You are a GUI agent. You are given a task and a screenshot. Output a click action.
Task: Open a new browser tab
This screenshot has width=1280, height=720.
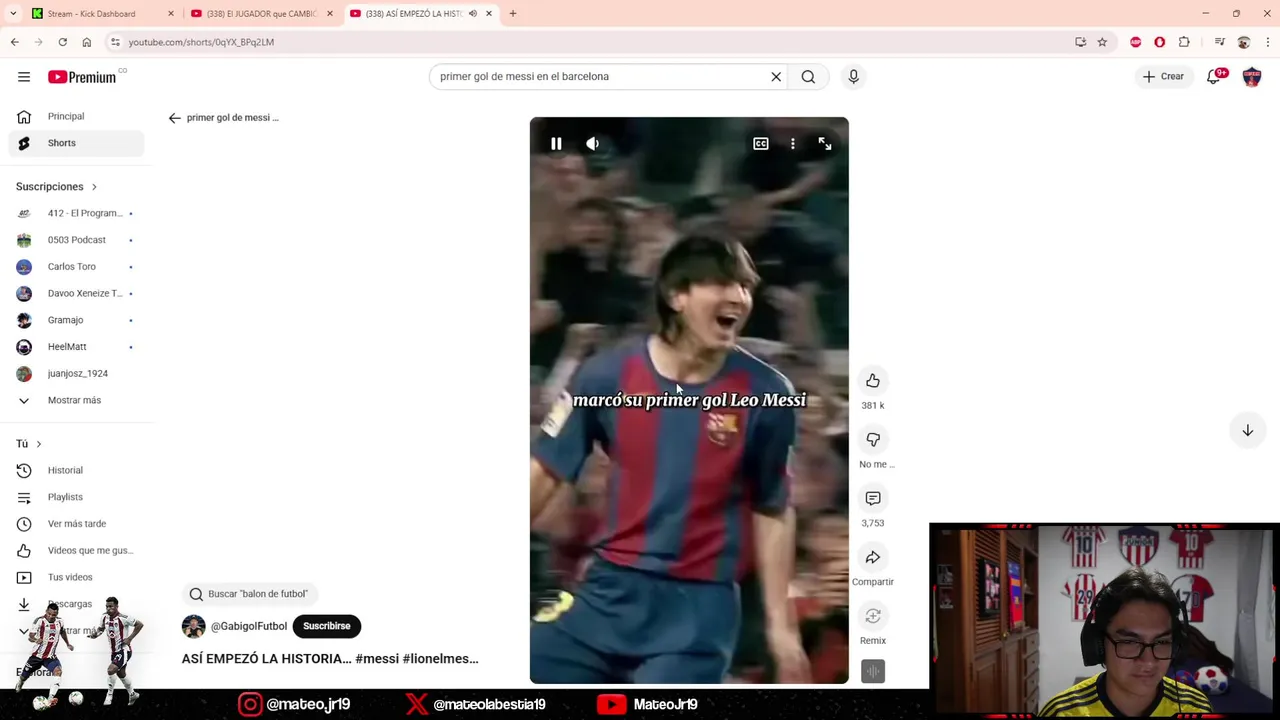point(513,14)
